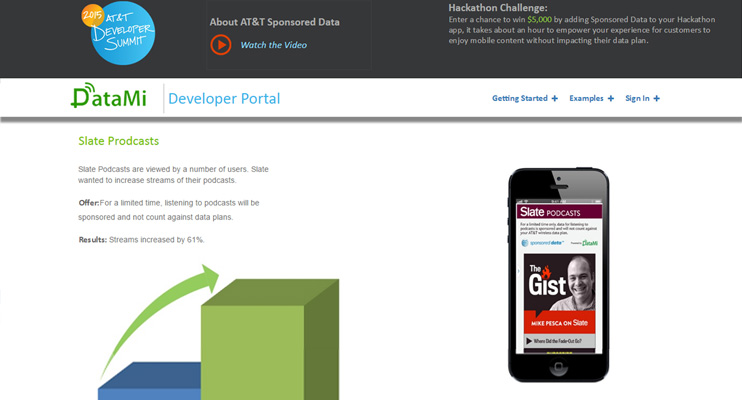Click the $5,000 prize text
Screen dimensions: 742x400
(539, 19)
